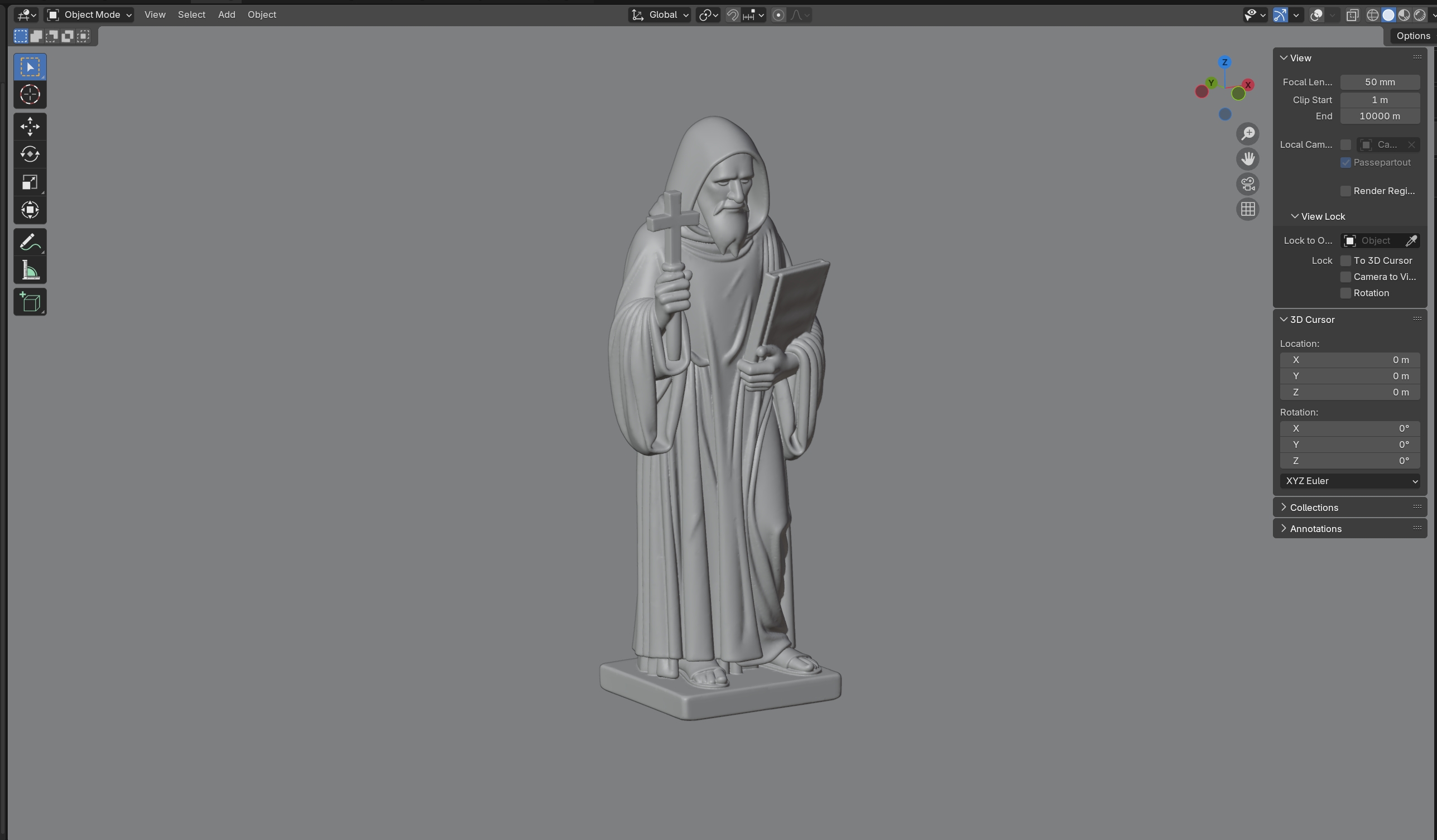Image resolution: width=1437 pixels, height=840 pixels.
Task: Open the Add menu
Action: click(227, 15)
